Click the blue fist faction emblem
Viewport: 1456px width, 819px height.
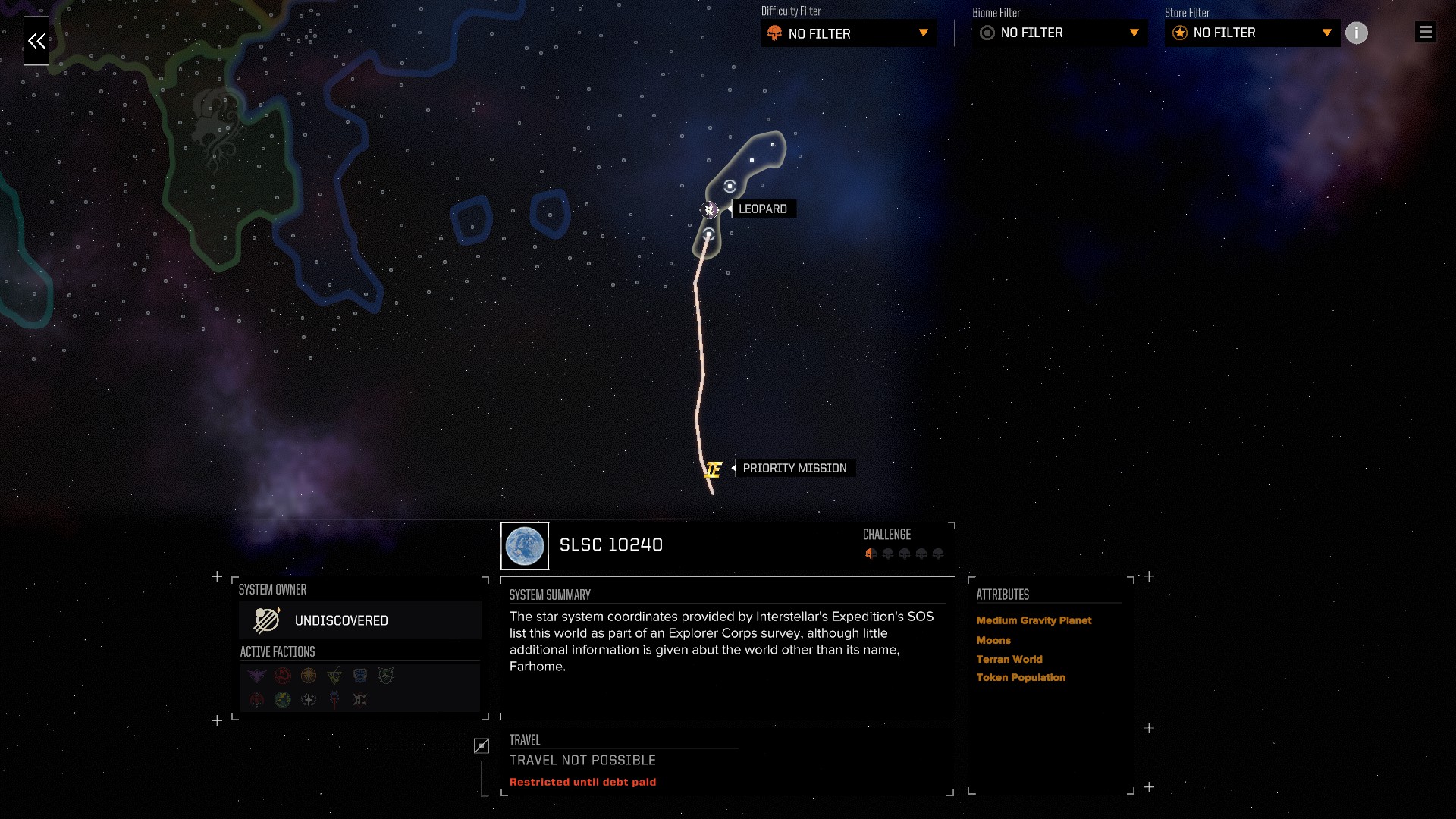pyautogui.click(x=360, y=675)
